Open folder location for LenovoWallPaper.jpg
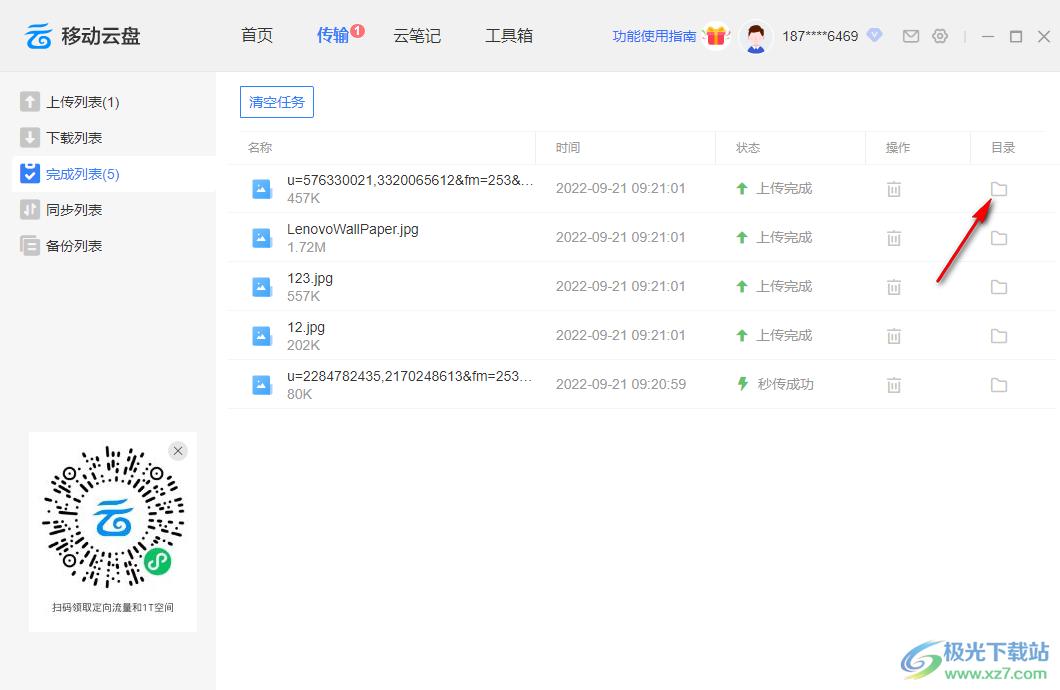The height and width of the screenshot is (690, 1060). point(998,238)
